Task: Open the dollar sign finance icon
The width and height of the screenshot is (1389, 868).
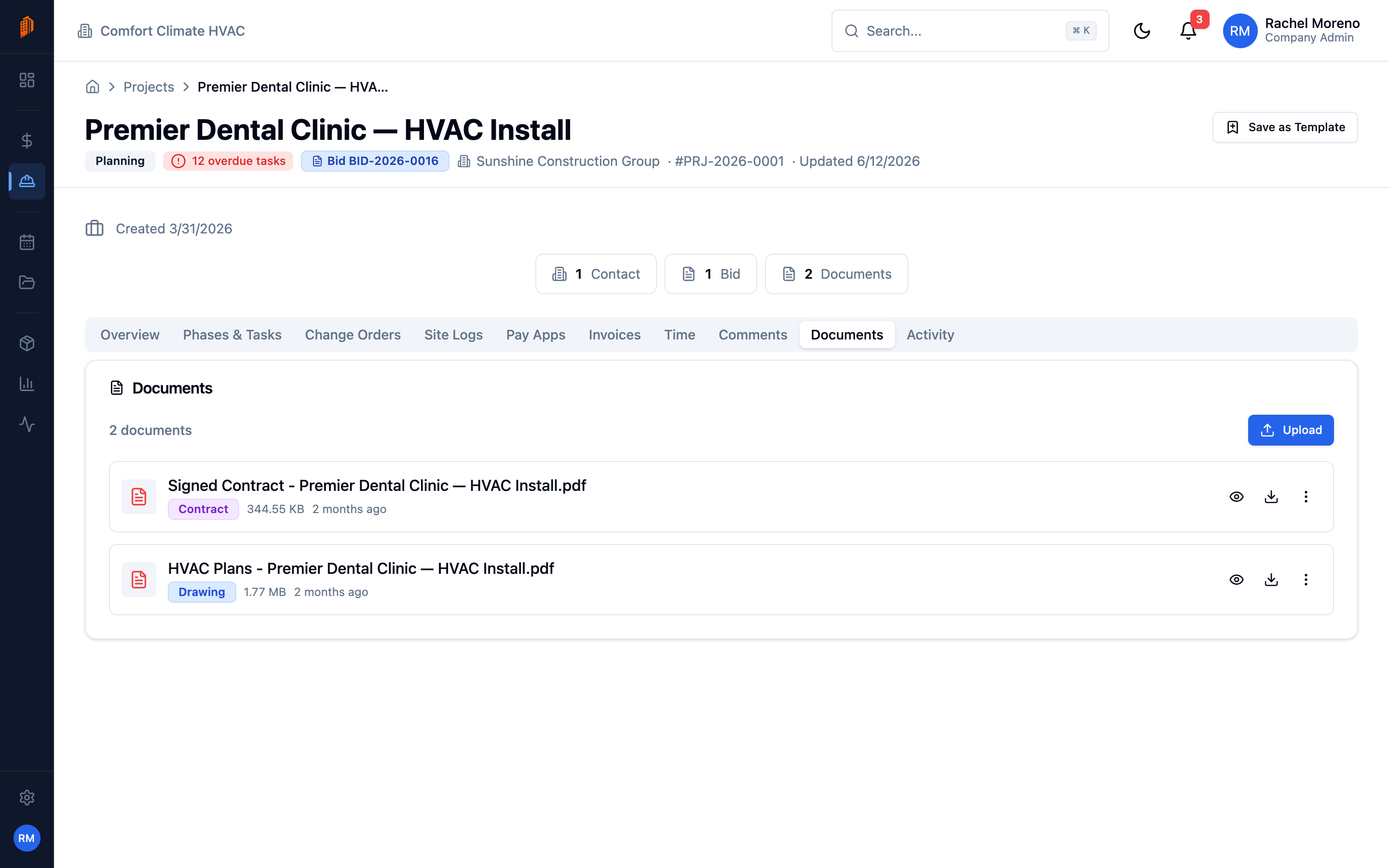Action: click(x=27, y=141)
